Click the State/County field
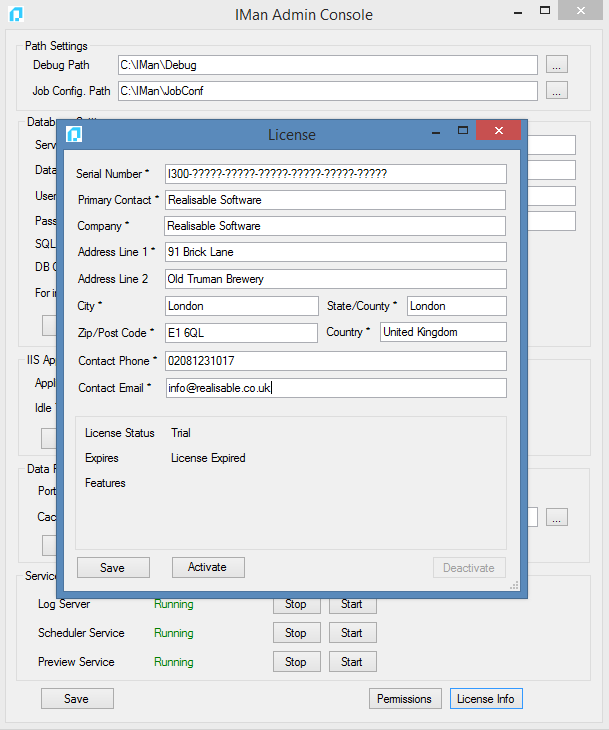 click(x=456, y=306)
